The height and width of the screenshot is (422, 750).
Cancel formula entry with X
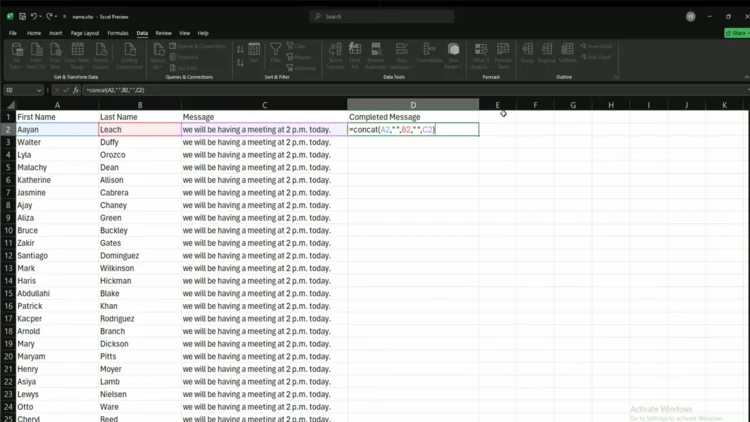[56, 90]
